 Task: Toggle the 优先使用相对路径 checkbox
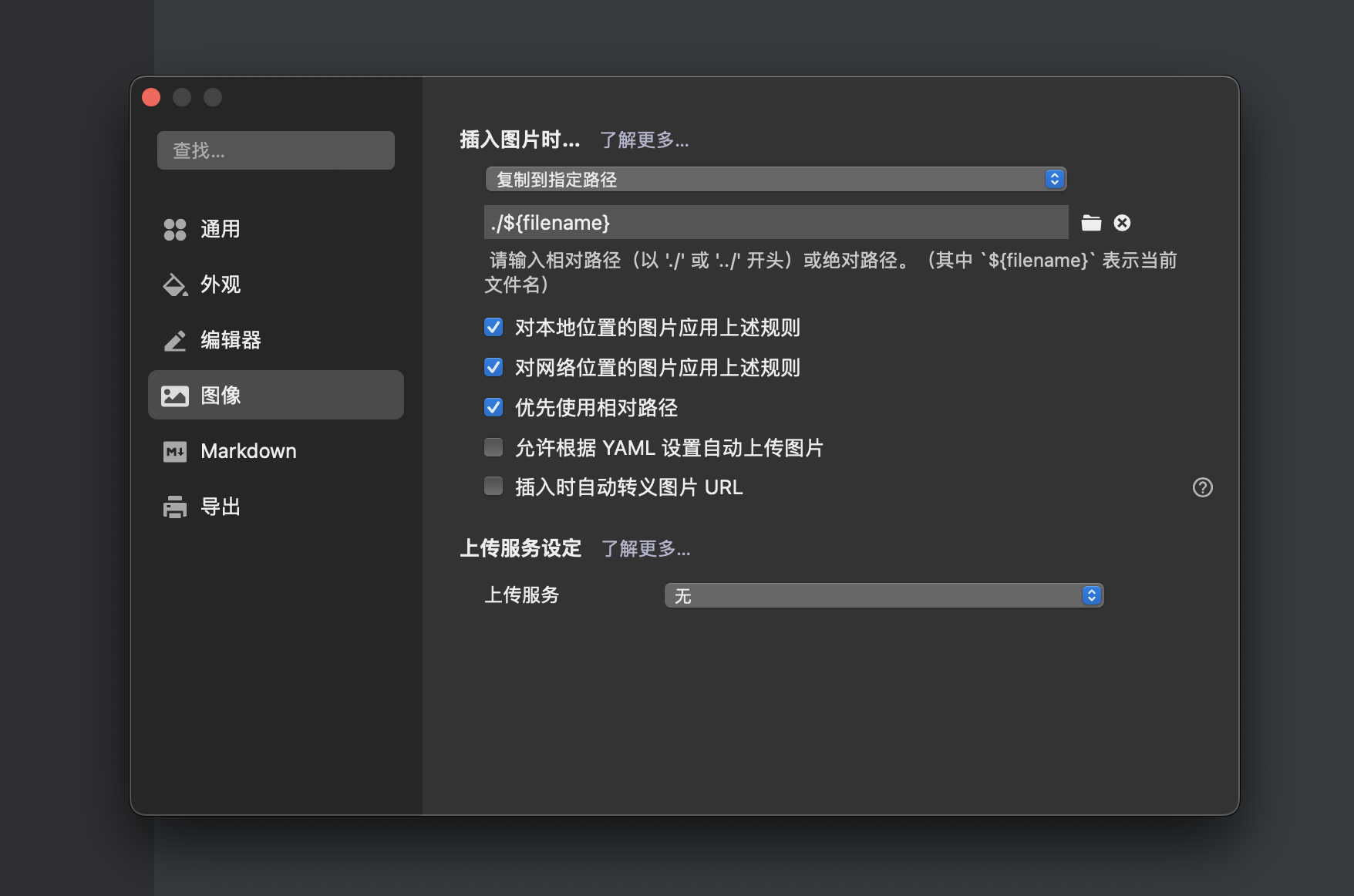click(493, 407)
